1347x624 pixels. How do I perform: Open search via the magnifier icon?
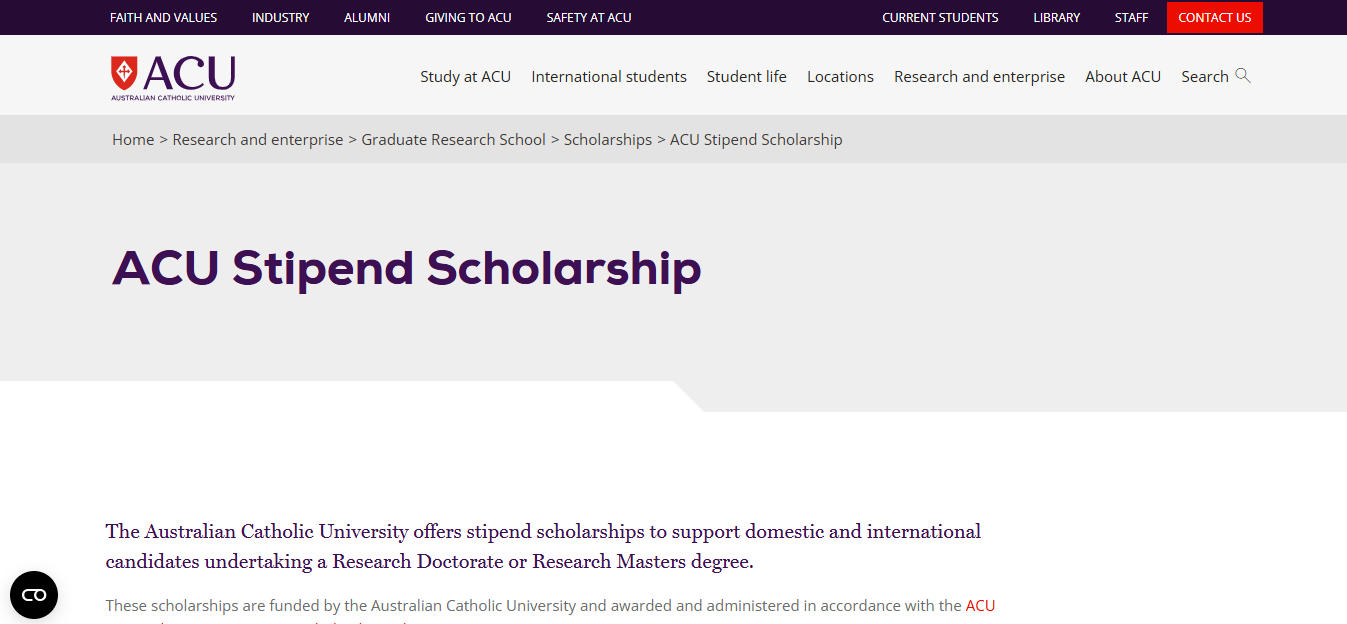(1243, 76)
